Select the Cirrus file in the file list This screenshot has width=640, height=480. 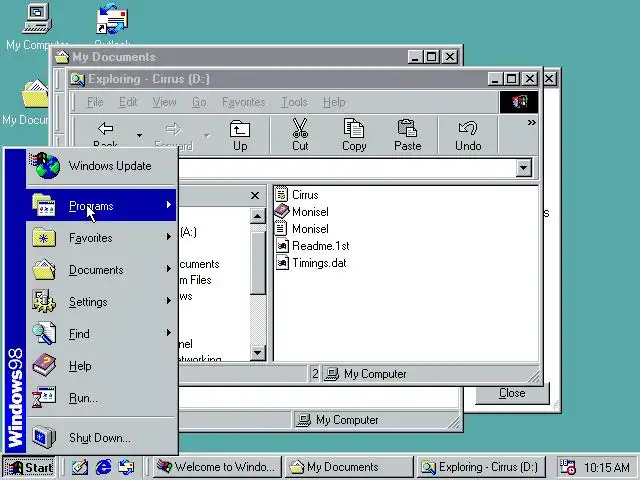pos(297,195)
